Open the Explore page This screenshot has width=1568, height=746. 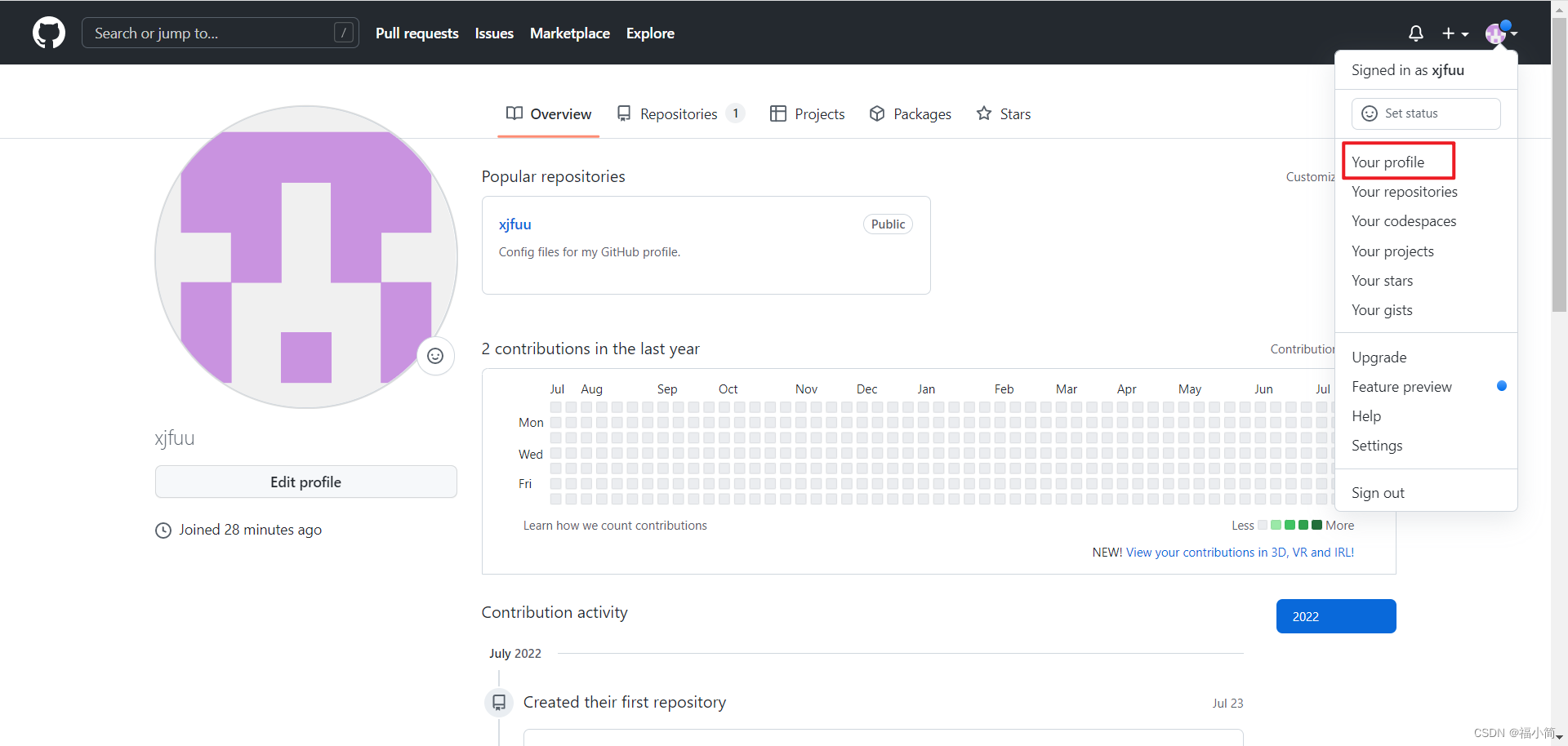[x=650, y=33]
